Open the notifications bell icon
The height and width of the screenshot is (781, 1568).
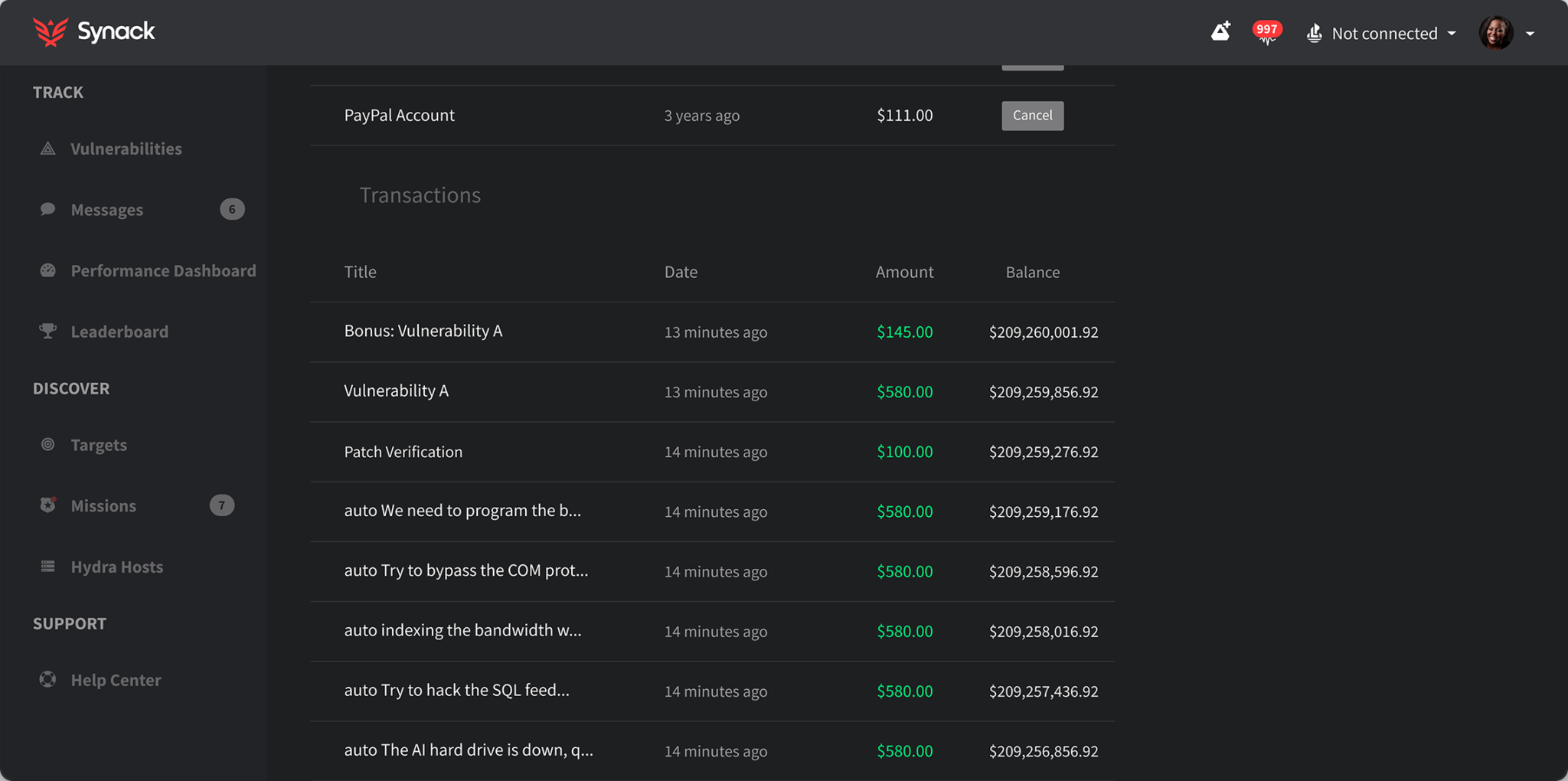point(1220,32)
